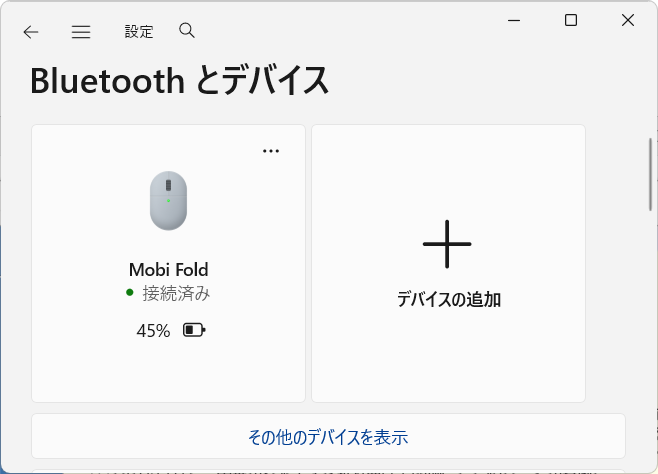
Task: Click the Mobi Fold device name
Action: click(168, 270)
